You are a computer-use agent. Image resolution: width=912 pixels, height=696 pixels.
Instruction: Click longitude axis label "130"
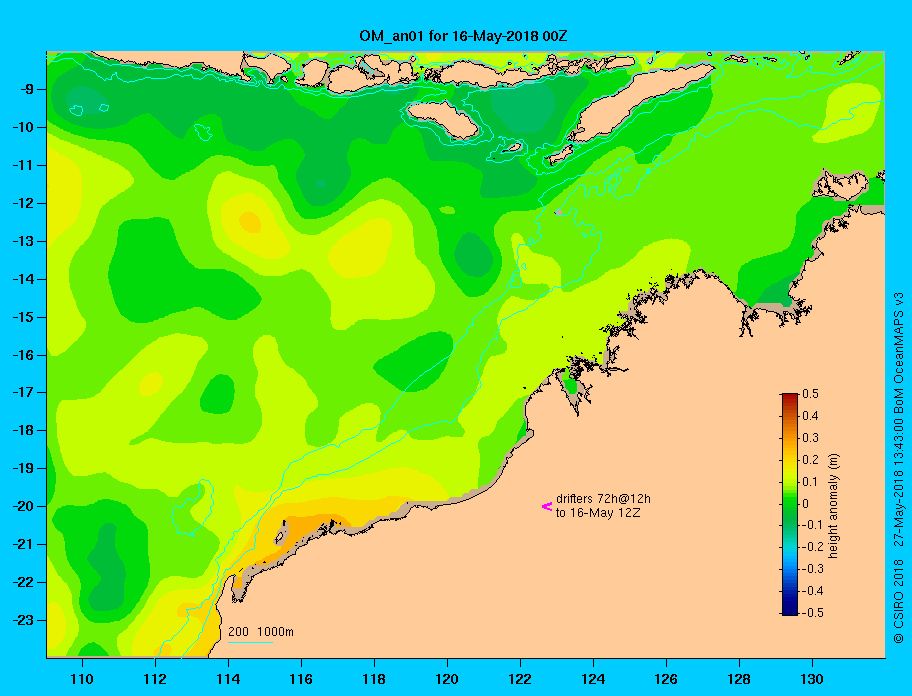tap(812, 679)
